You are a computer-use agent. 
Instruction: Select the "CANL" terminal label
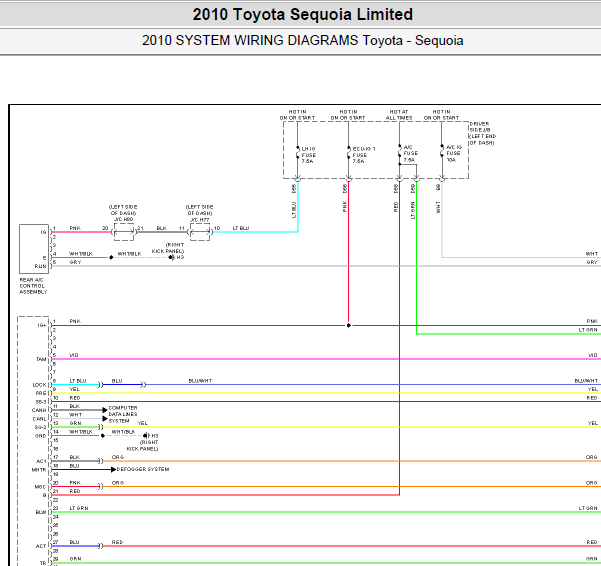(x=39, y=419)
